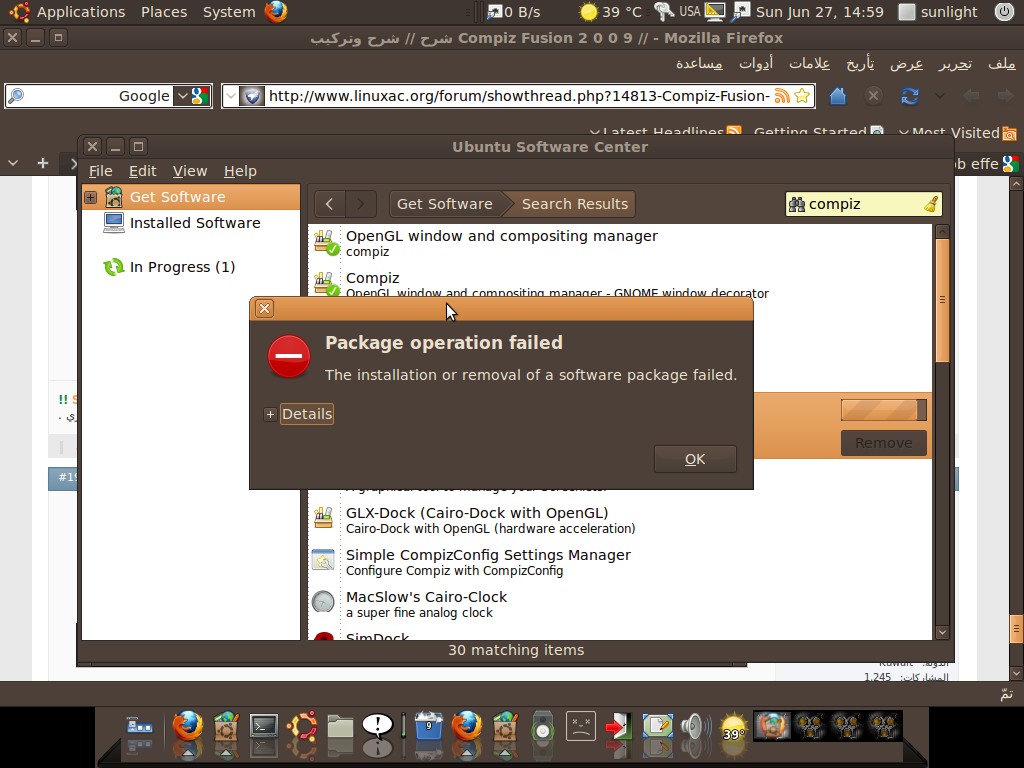
Task: Open the Places menu in top panel
Action: point(164,12)
